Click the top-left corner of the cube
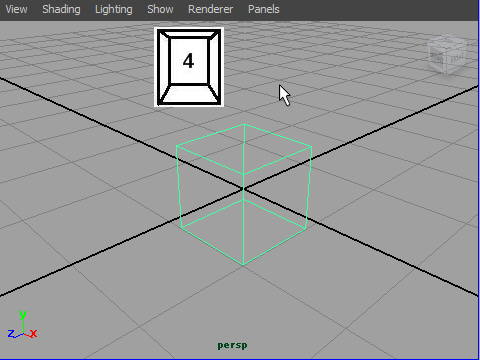The width and height of the screenshot is (480, 360). click(176, 146)
